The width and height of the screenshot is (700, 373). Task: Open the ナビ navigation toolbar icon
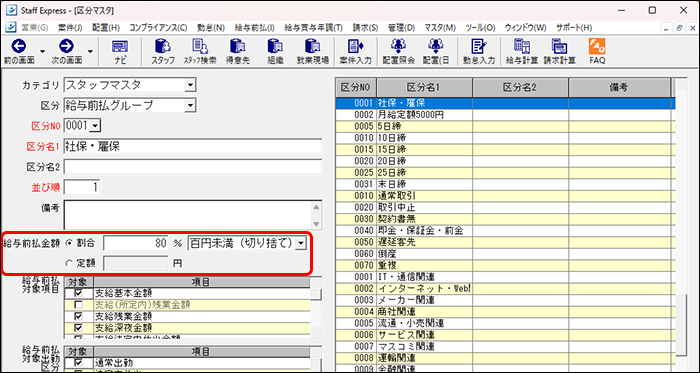119,47
